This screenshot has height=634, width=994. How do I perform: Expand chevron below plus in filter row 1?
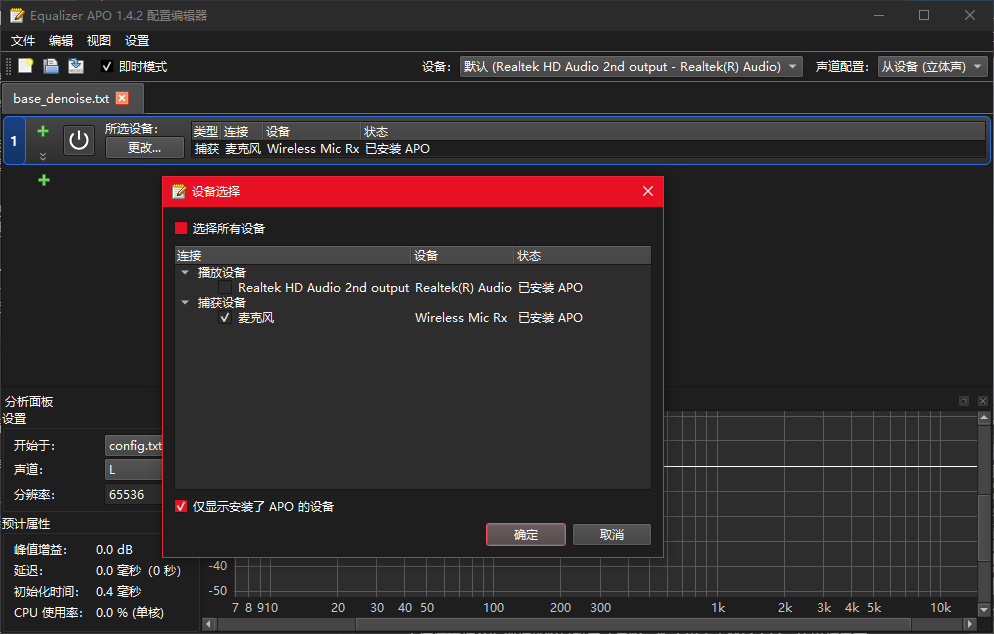pyautogui.click(x=43, y=156)
